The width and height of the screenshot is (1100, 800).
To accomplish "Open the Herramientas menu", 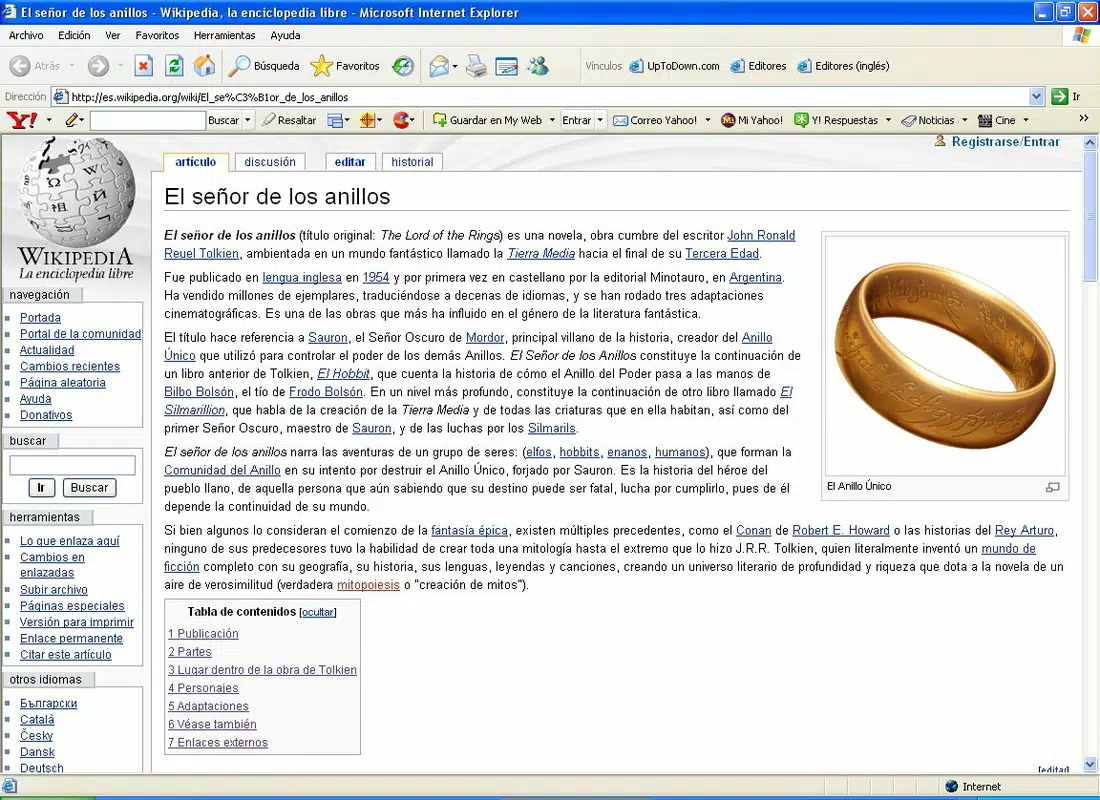I will 224,35.
